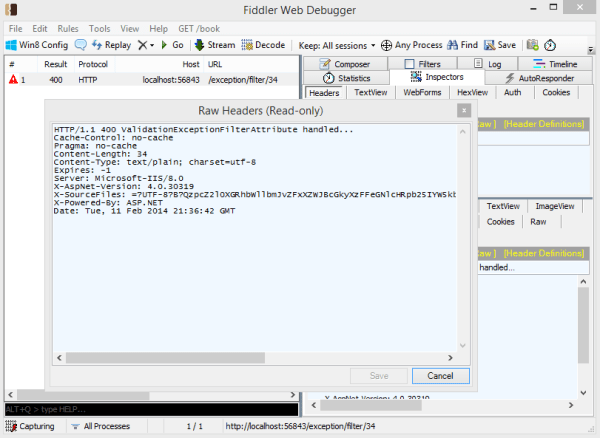Switch to the Composer tab
The height and width of the screenshot is (438, 600).
[345, 64]
